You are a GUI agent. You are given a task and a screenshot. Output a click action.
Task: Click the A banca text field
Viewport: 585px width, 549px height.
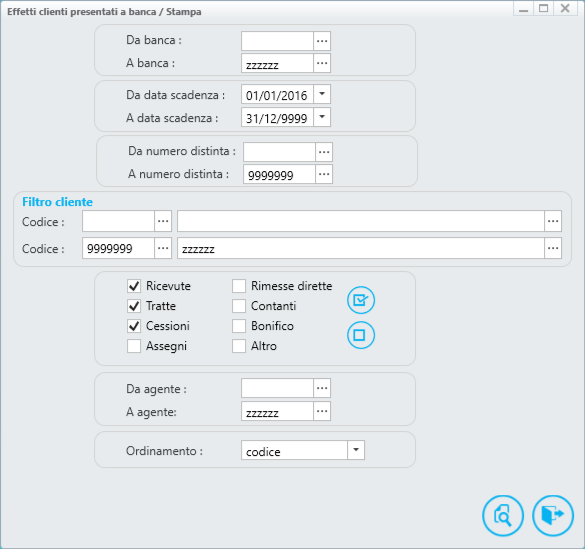[277, 63]
